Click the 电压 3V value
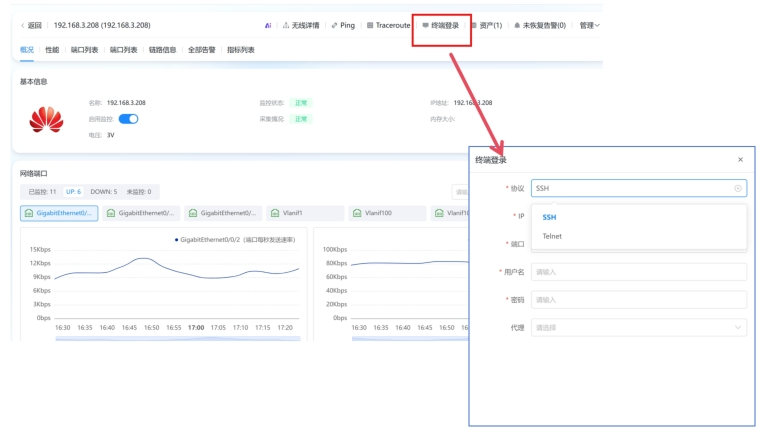 point(111,135)
